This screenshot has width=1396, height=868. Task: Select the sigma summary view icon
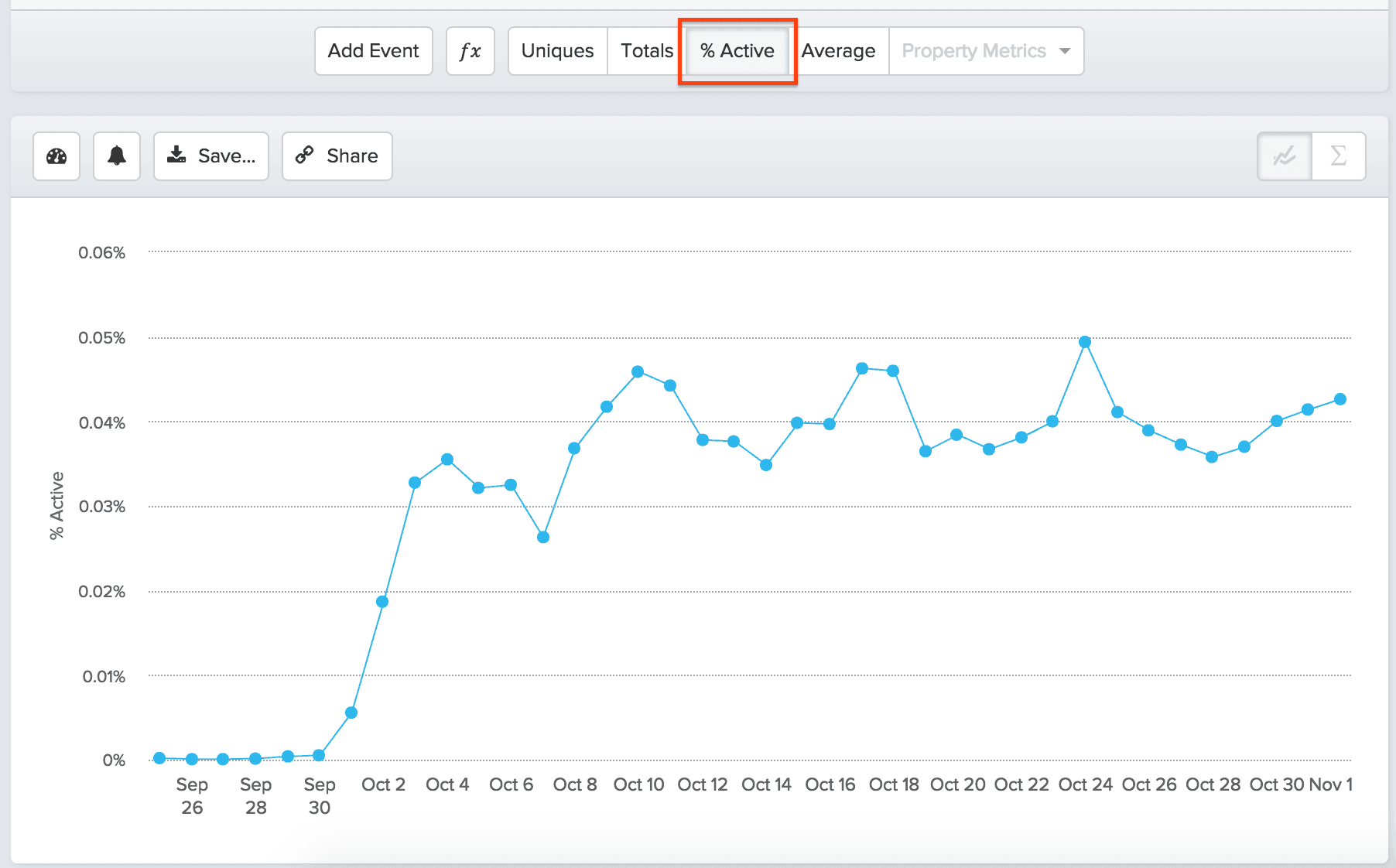click(1338, 156)
